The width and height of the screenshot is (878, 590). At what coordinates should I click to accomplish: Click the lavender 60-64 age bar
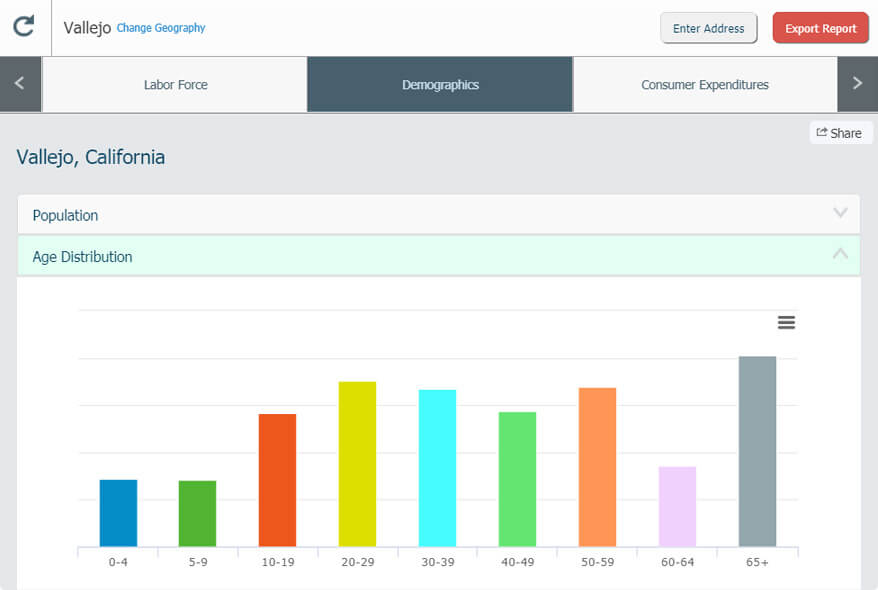[x=677, y=506]
